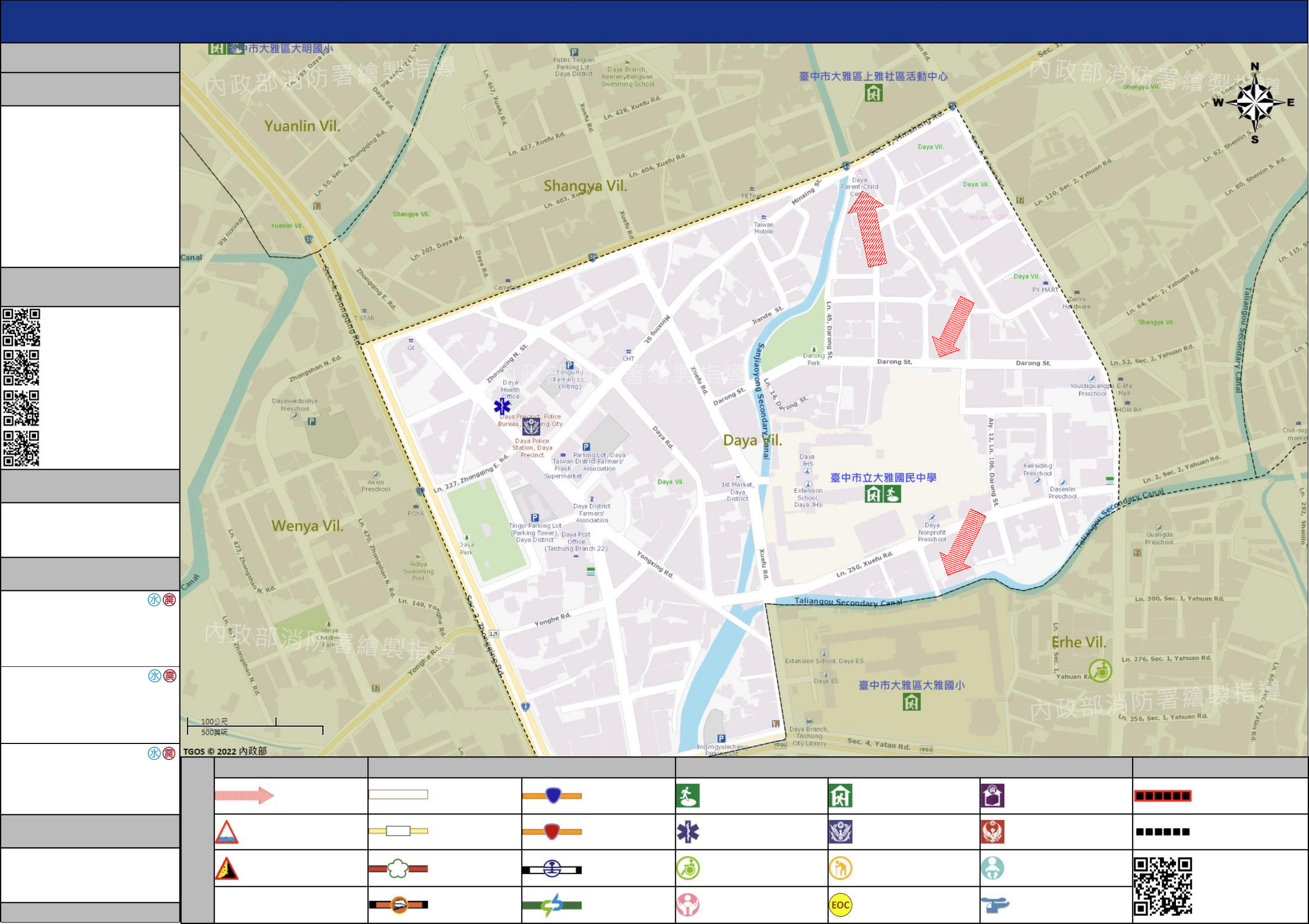Click the black dashed boundary line in legend
This screenshot has height=924, width=1309.
(x=1163, y=832)
